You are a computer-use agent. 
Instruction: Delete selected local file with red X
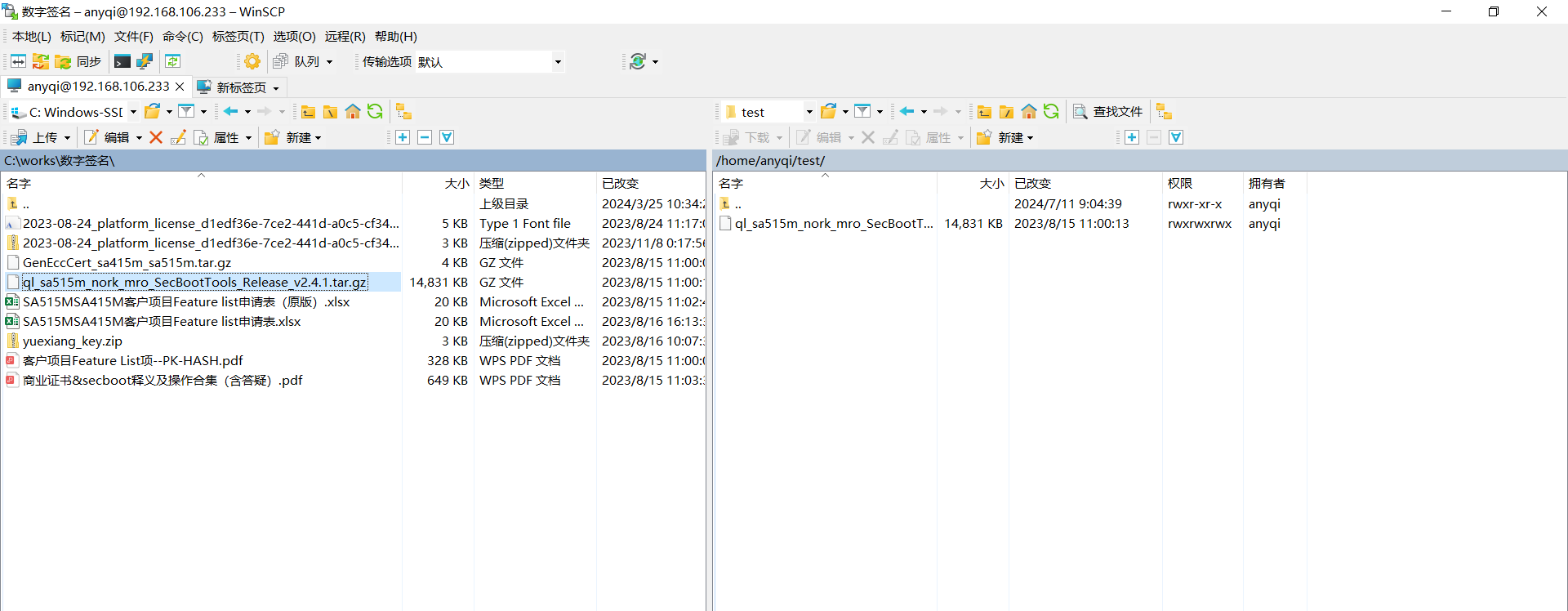(x=156, y=137)
